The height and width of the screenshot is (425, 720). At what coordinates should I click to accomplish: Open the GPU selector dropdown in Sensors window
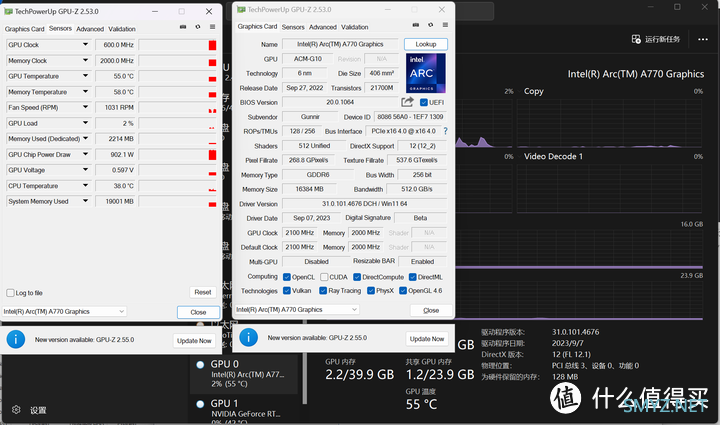(64, 311)
